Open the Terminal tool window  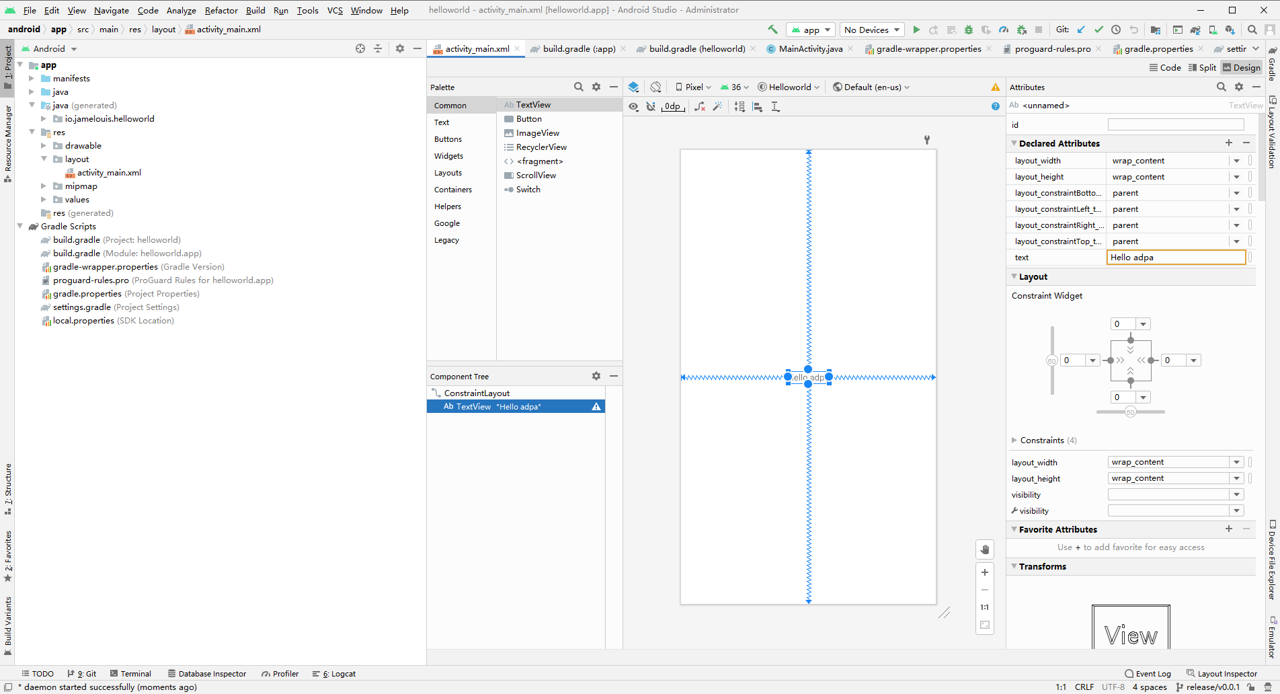click(130, 674)
